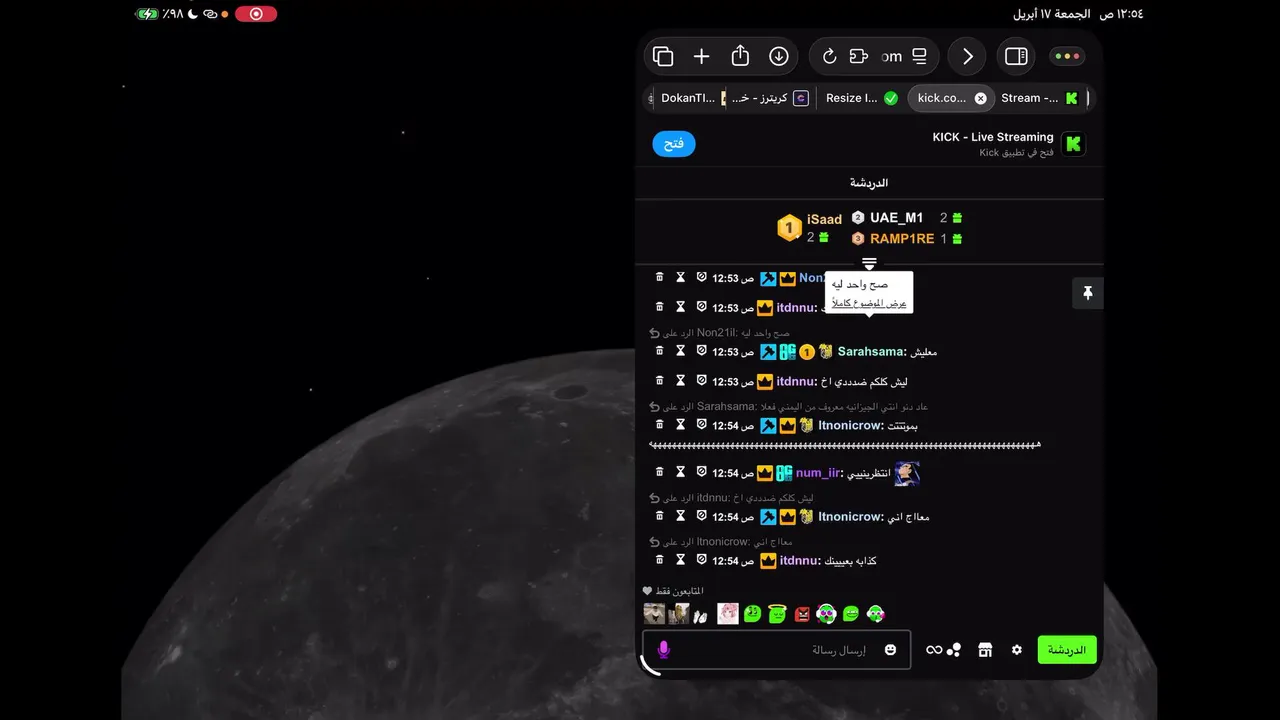Click the Kick app logo in banner
Screen dimensions: 1280x720
(x=1073, y=144)
